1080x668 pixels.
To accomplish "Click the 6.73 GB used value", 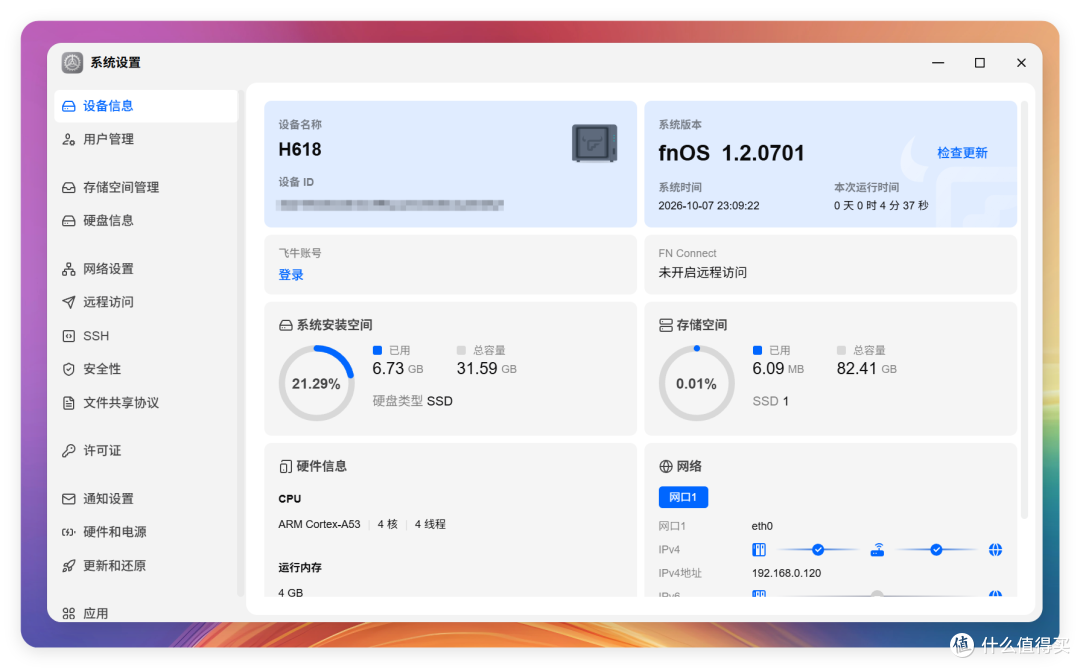I will coord(397,369).
